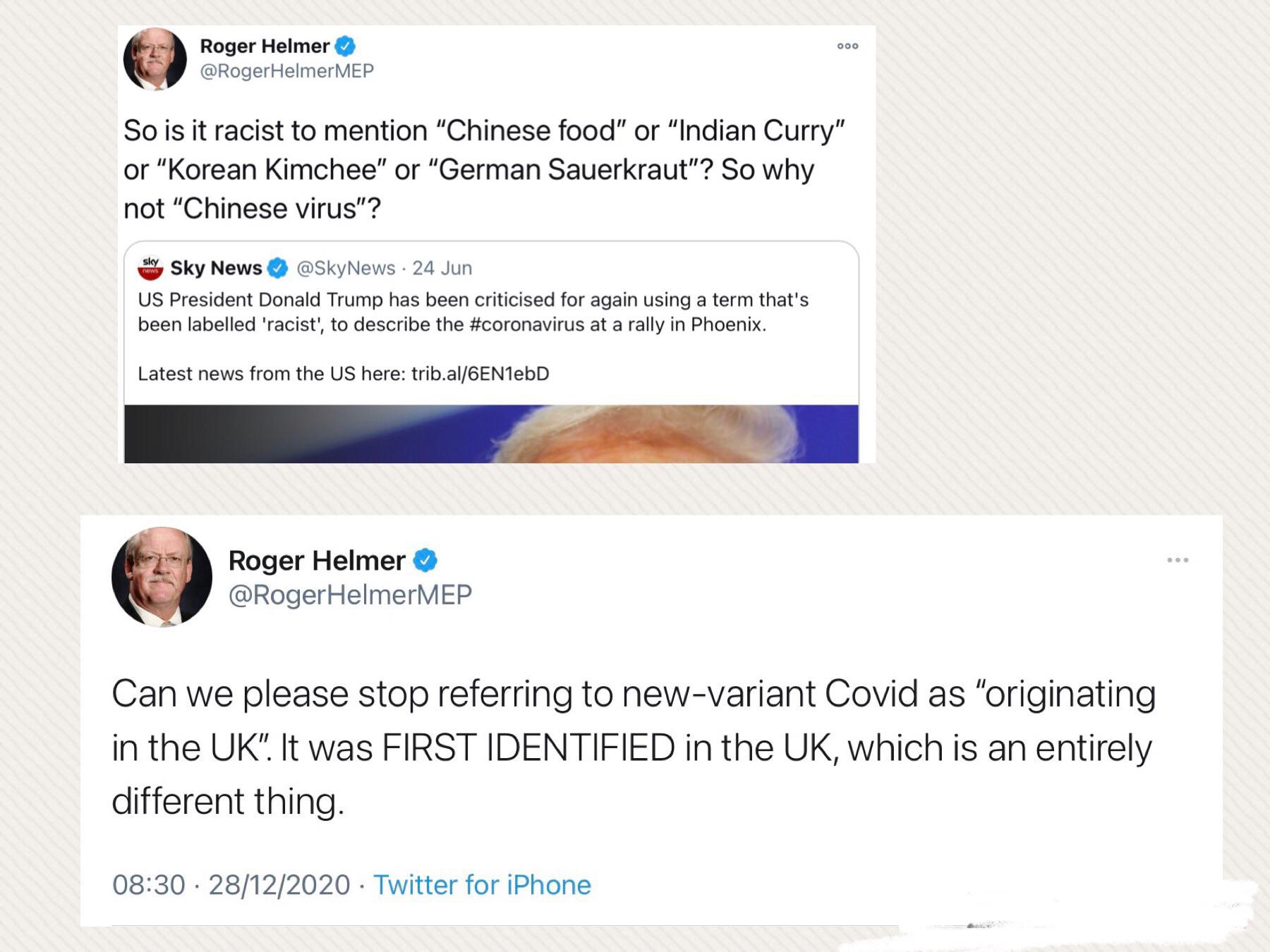The width and height of the screenshot is (1270, 952).
Task: Click the Sky News account name
Action: coord(216,268)
